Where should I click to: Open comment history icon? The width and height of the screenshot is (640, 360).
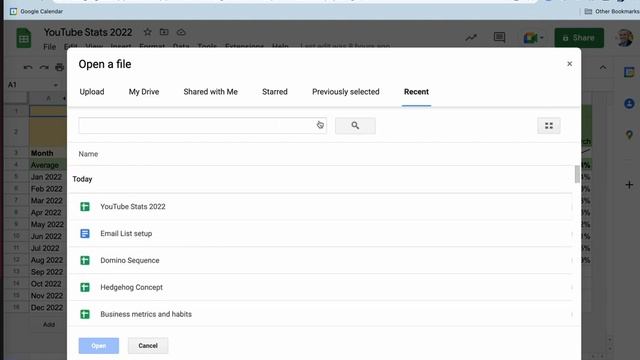pyautogui.click(x=499, y=38)
